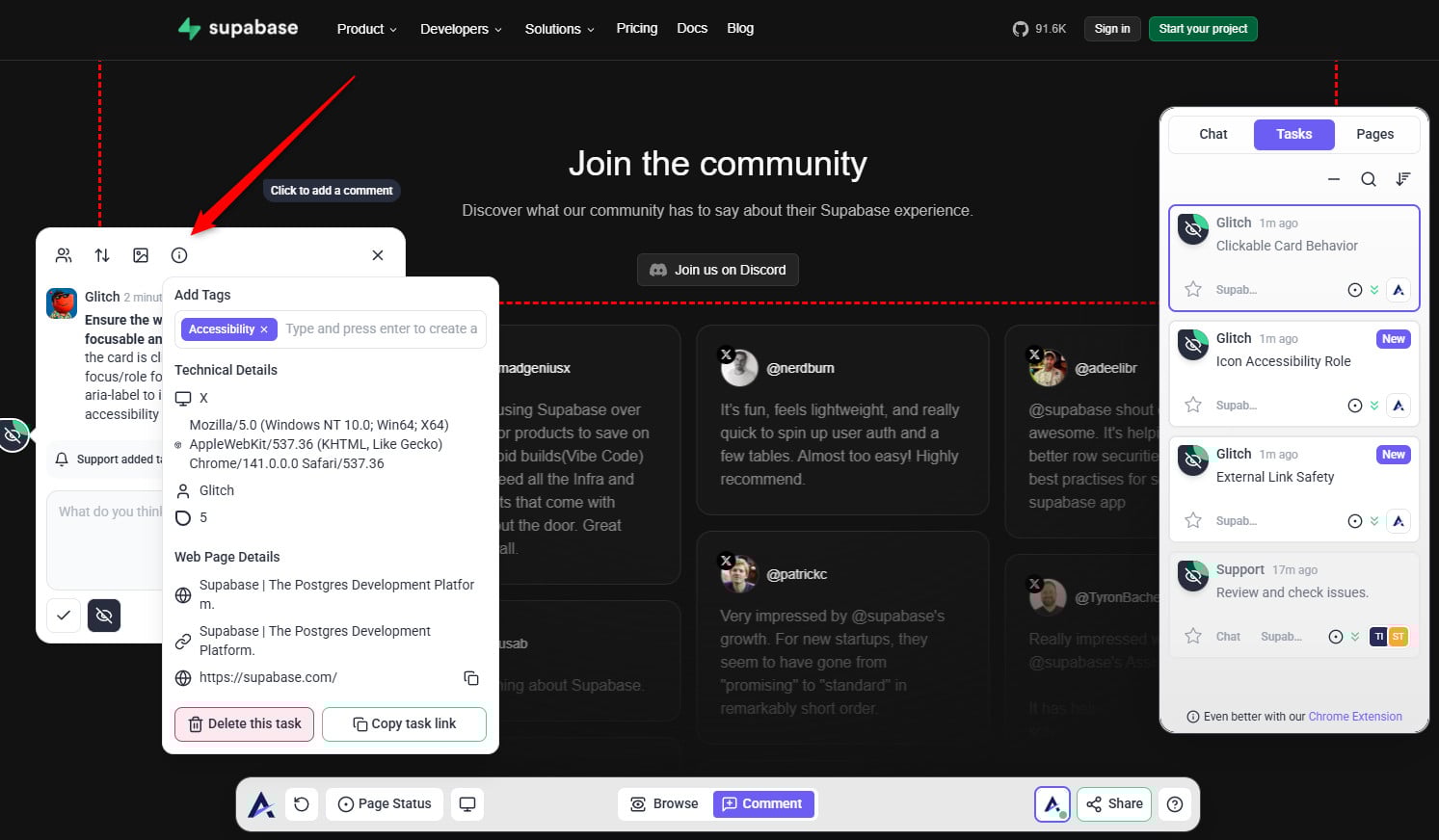This screenshot has width=1439, height=840.
Task: Click the desktop device view icon
Action: (x=467, y=804)
